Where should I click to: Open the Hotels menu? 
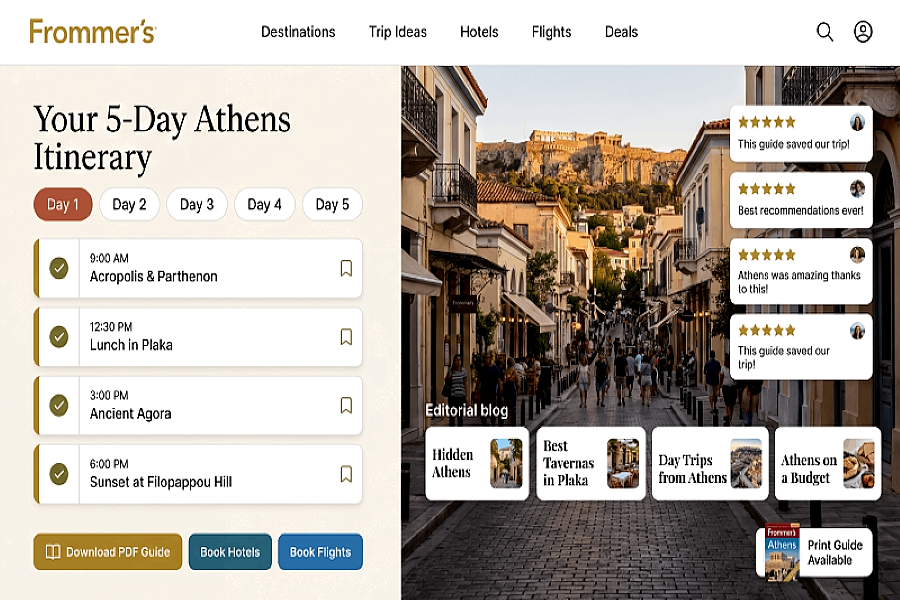[x=479, y=32]
